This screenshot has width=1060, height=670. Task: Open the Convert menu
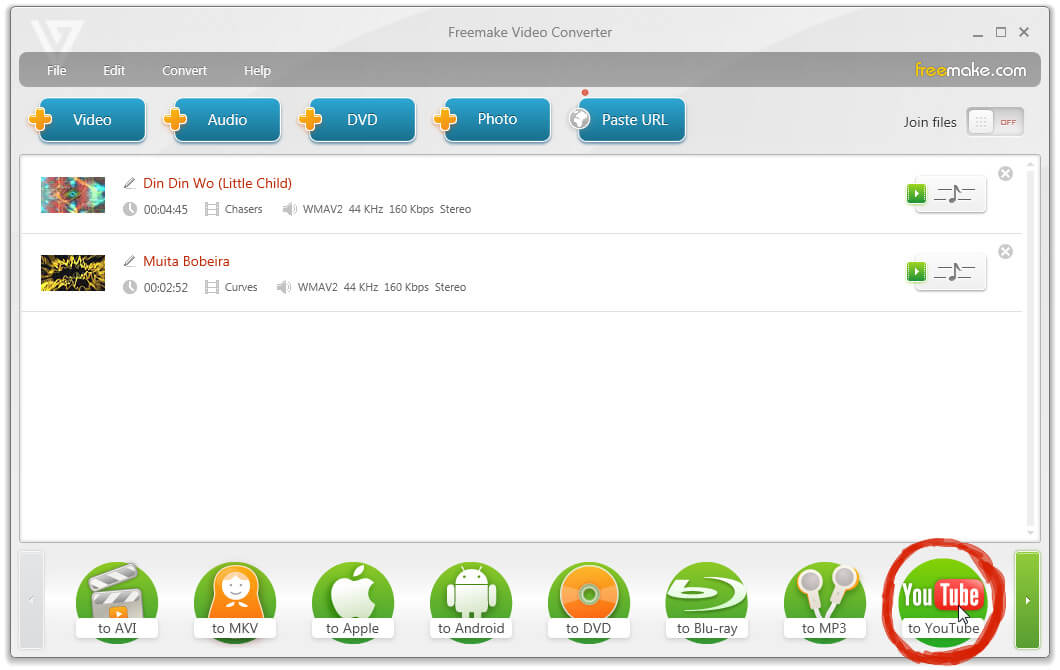pos(184,70)
